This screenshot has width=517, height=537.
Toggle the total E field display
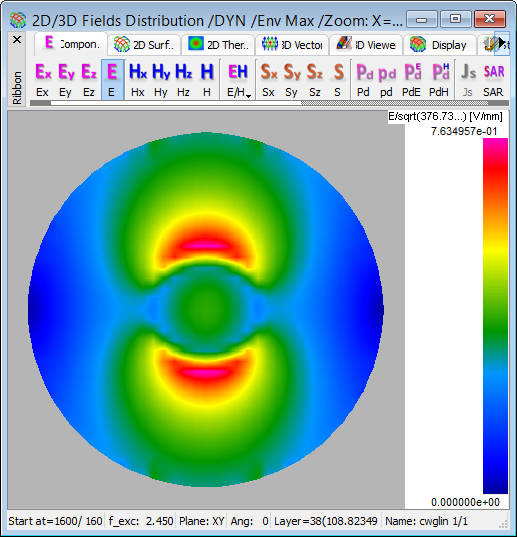(112, 80)
